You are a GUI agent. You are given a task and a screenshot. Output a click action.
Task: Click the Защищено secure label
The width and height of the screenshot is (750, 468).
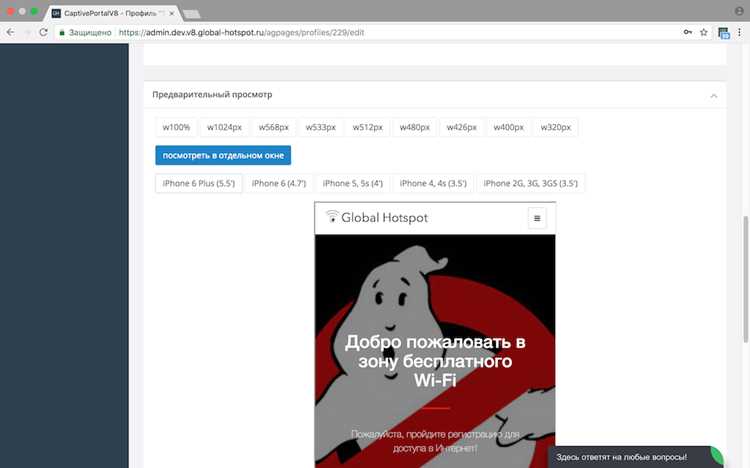pos(90,33)
